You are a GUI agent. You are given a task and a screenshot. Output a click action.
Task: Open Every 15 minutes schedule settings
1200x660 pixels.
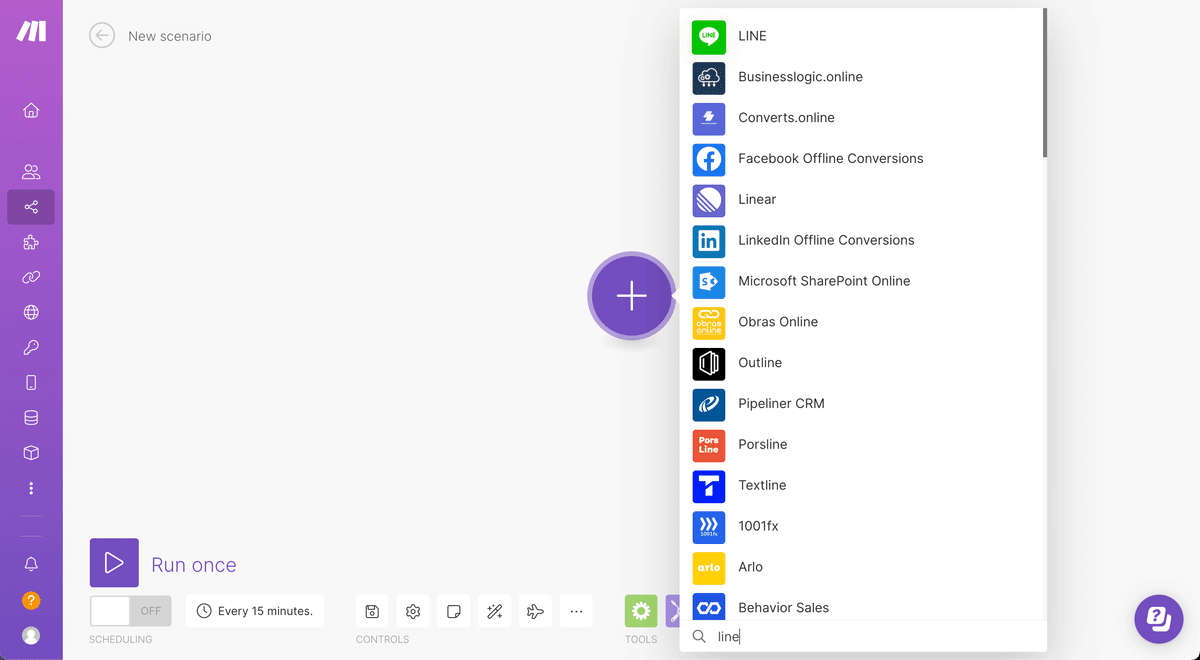pos(255,611)
